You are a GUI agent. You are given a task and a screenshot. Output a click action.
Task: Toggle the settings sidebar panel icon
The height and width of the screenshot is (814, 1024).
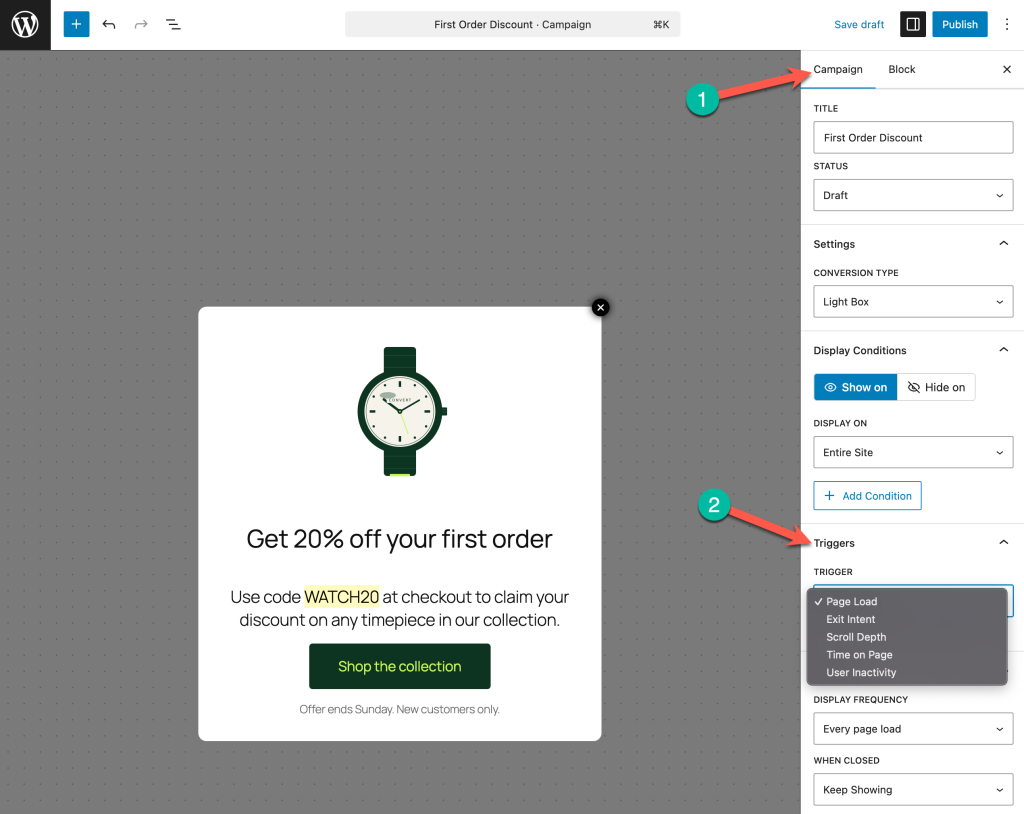(x=912, y=24)
